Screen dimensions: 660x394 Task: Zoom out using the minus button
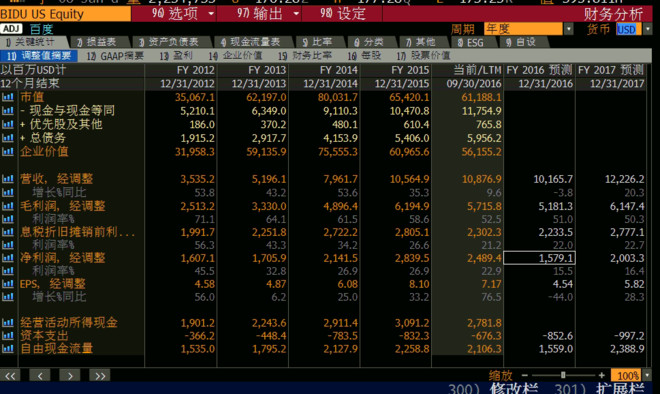click(x=524, y=375)
